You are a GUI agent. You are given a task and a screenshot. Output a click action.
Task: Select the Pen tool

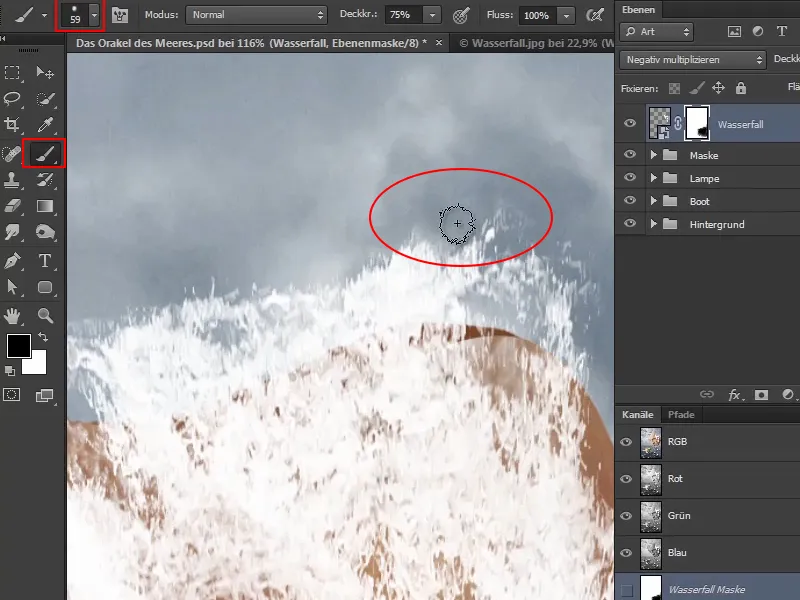click(12, 261)
